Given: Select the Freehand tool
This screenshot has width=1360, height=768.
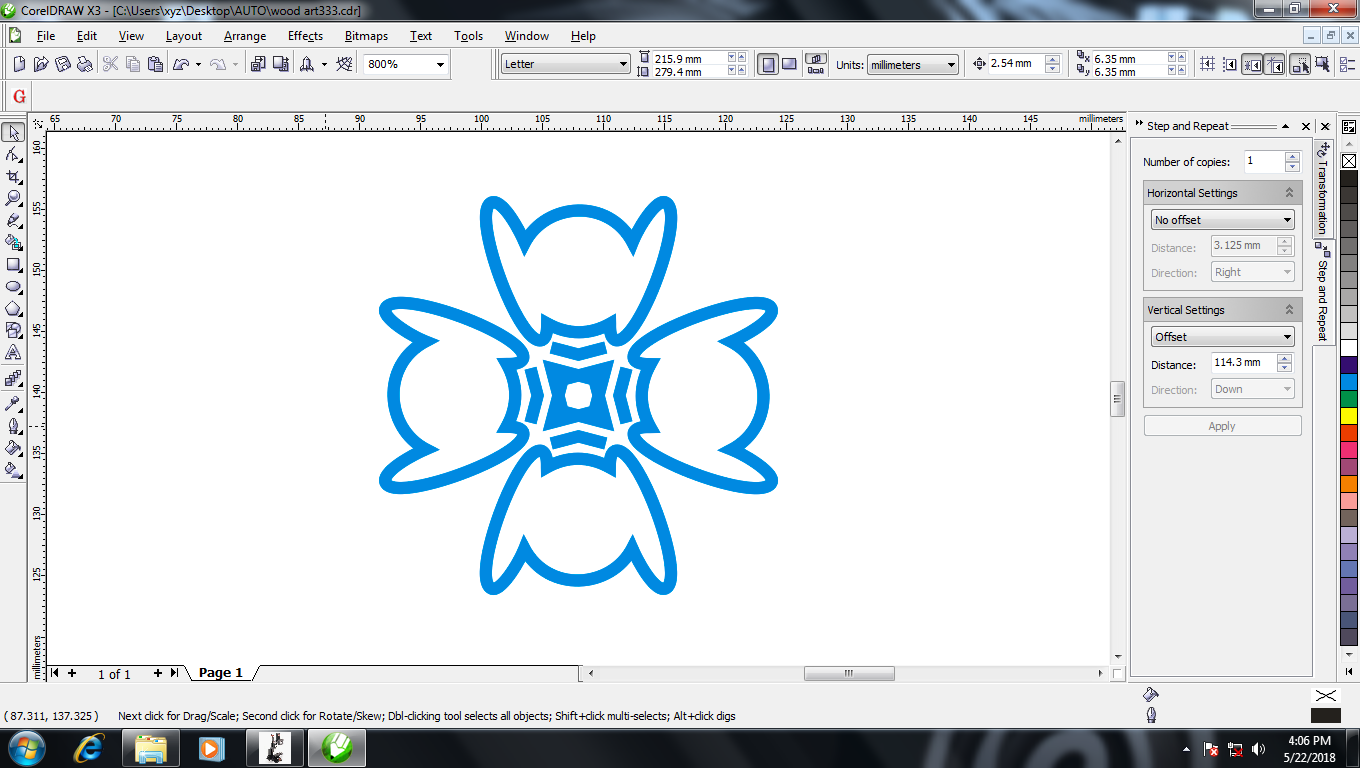Looking at the screenshot, I should click(x=13, y=221).
